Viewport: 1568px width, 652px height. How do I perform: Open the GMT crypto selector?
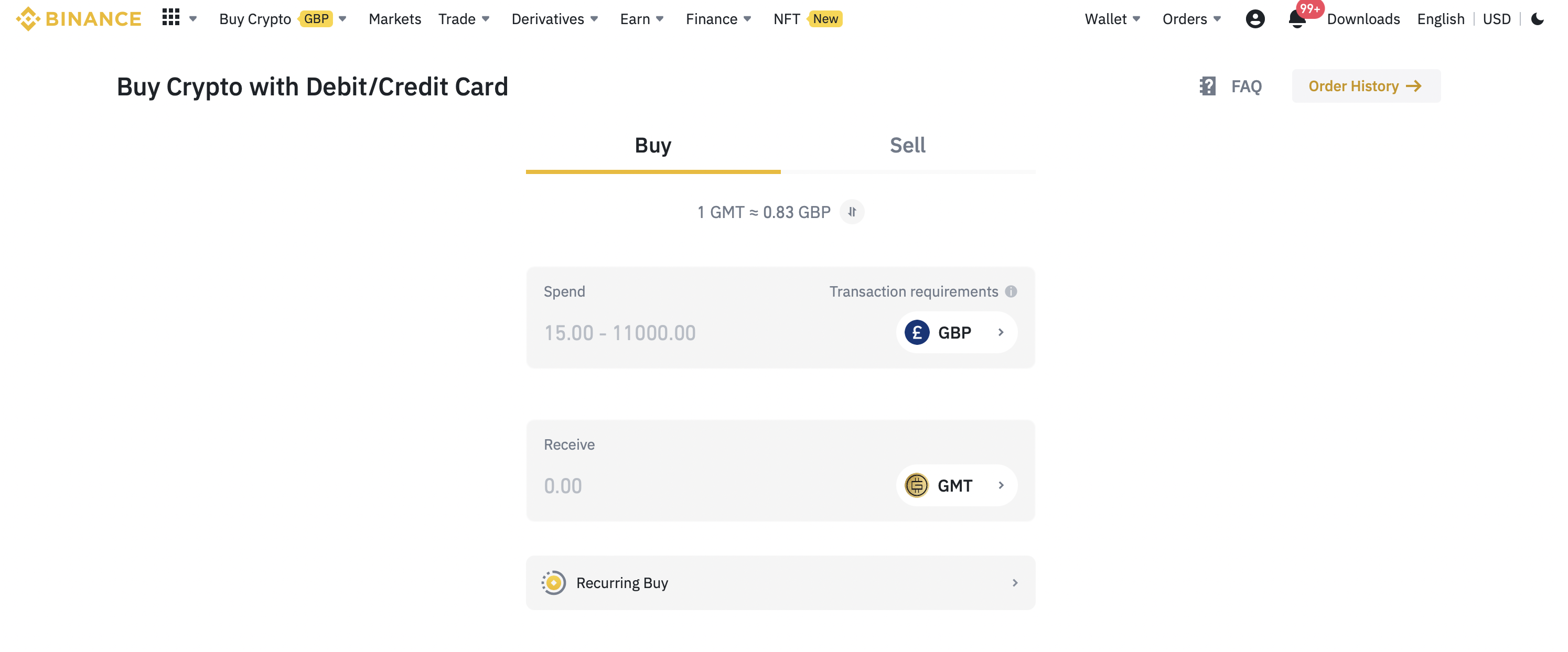pyautogui.click(x=955, y=485)
